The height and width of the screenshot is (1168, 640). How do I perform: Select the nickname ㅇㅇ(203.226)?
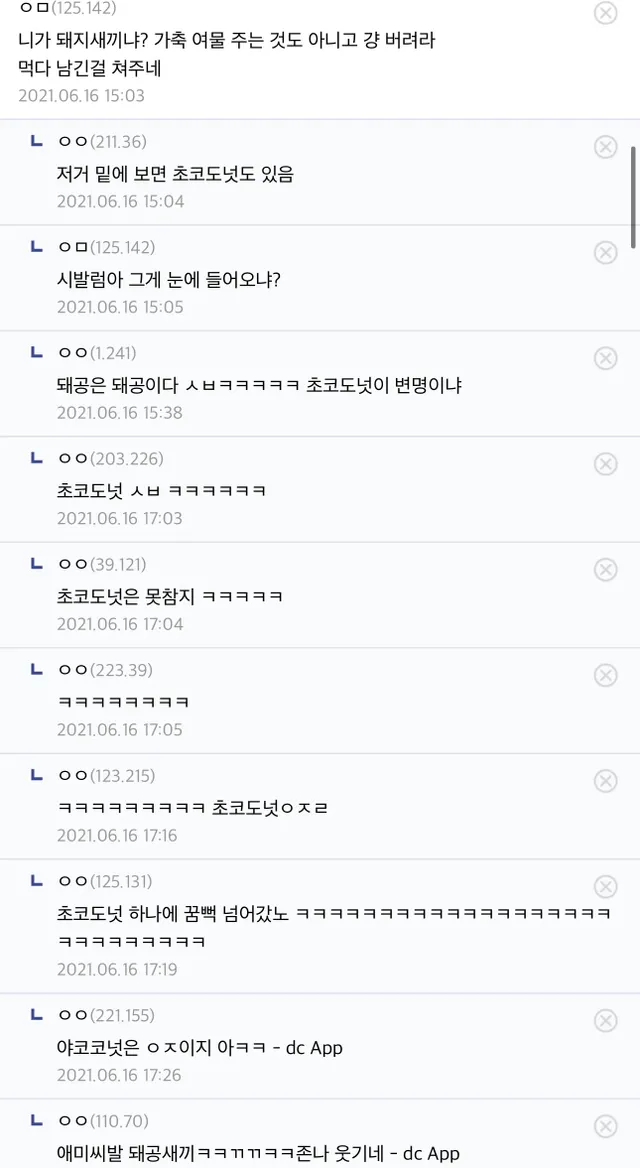[x=110, y=459]
